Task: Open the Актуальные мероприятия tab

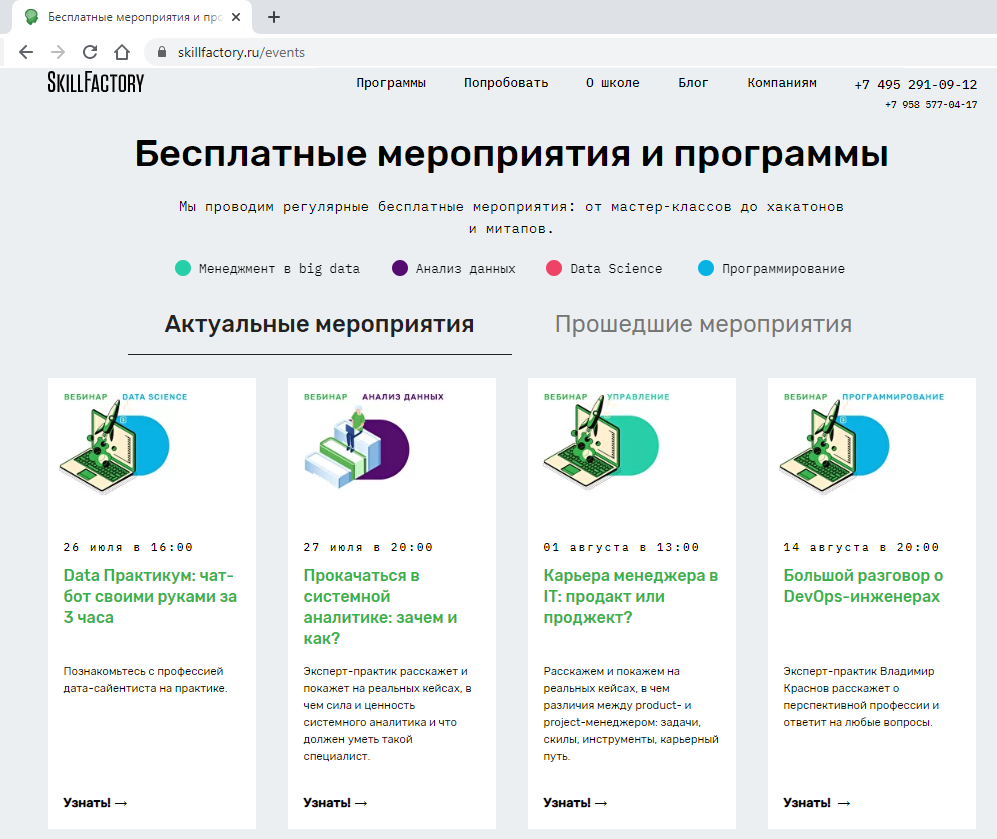Action: [319, 324]
